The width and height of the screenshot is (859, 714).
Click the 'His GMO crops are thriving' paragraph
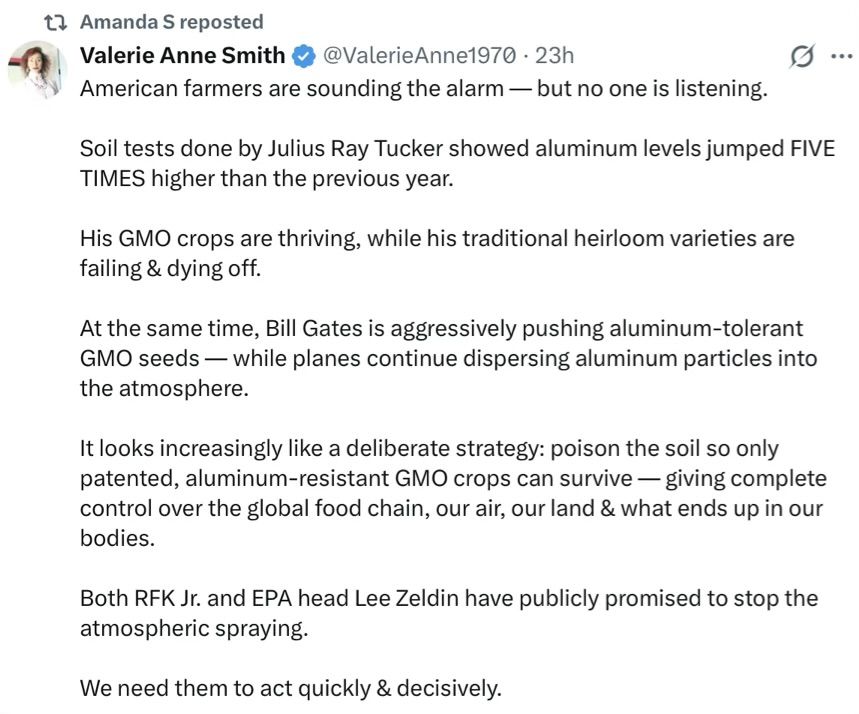click(436, 254)
